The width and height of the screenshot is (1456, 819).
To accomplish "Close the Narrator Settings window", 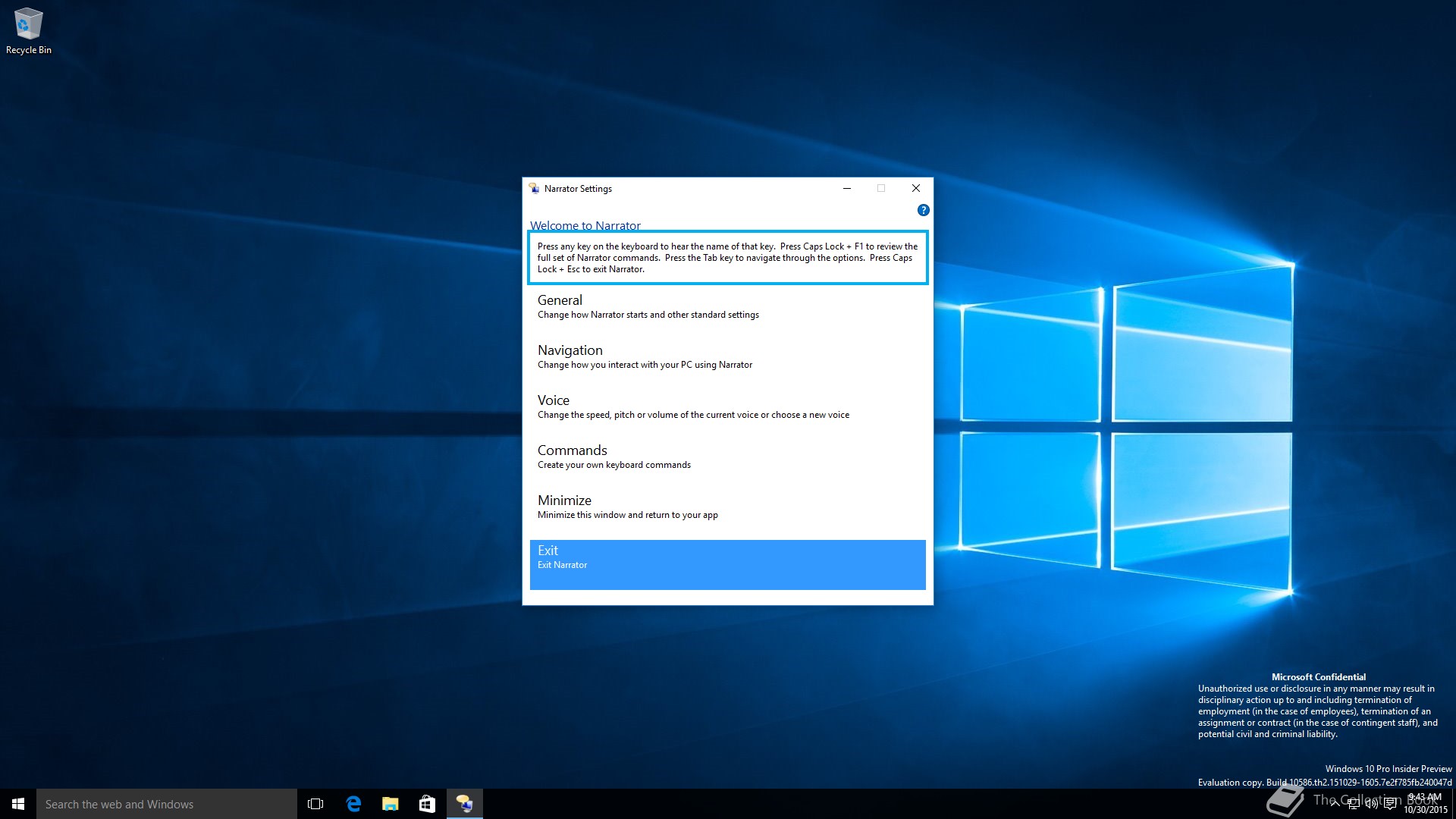I will click(916, 188).
